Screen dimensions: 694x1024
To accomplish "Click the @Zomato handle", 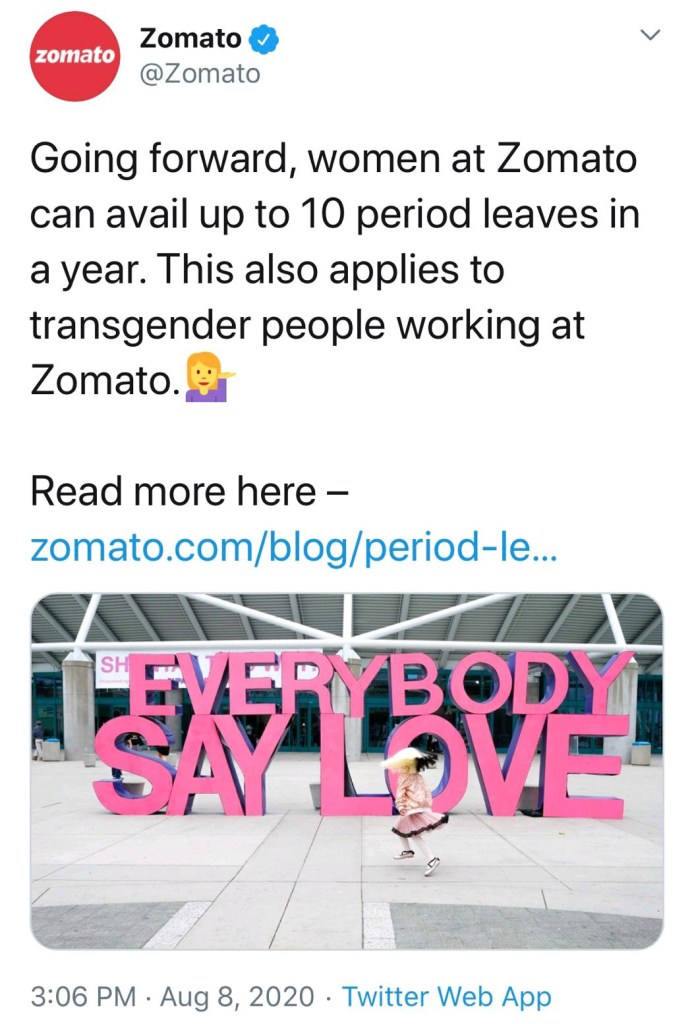I will [x=200, y=74].
